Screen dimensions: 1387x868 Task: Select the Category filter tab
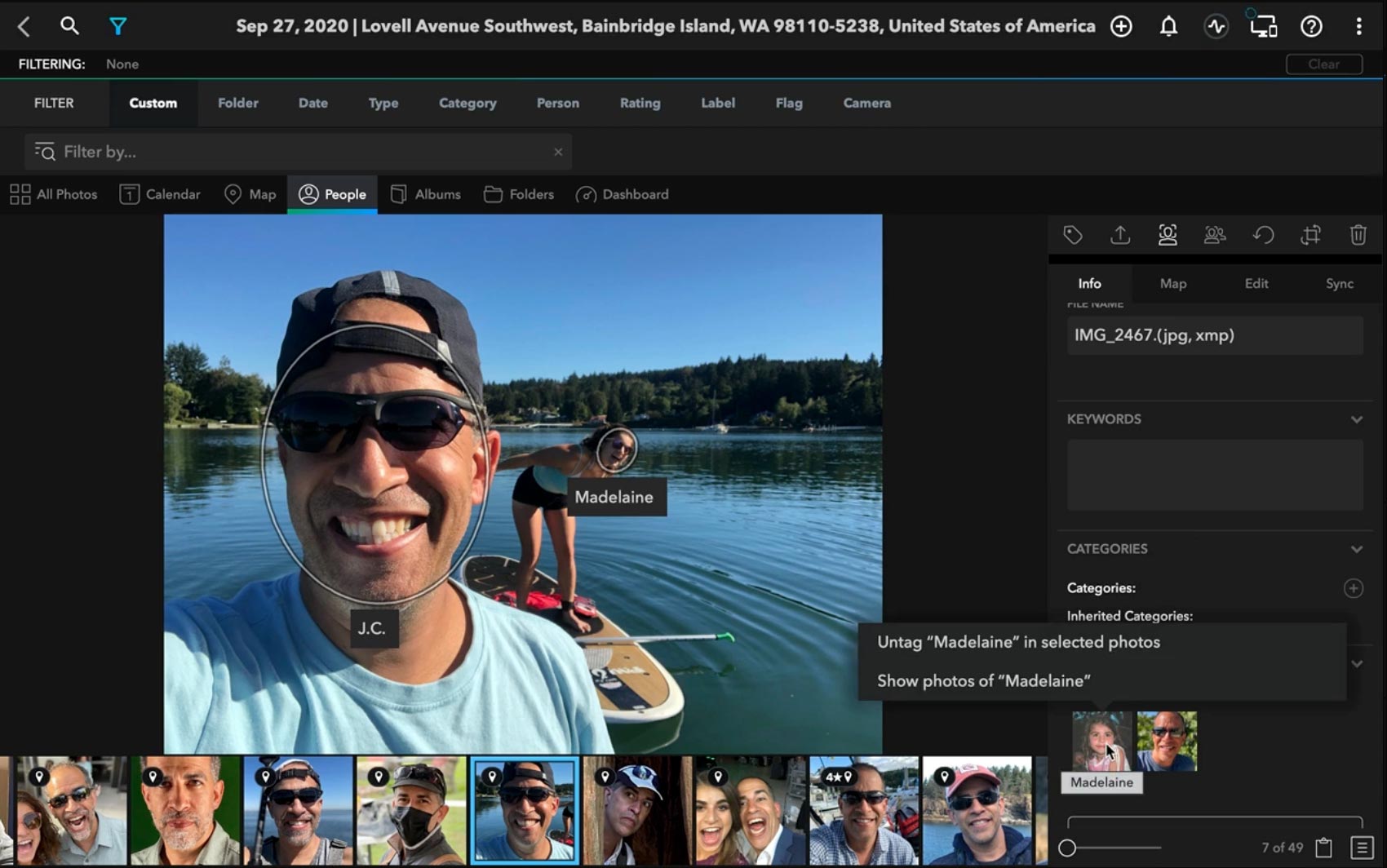(468, 103)
